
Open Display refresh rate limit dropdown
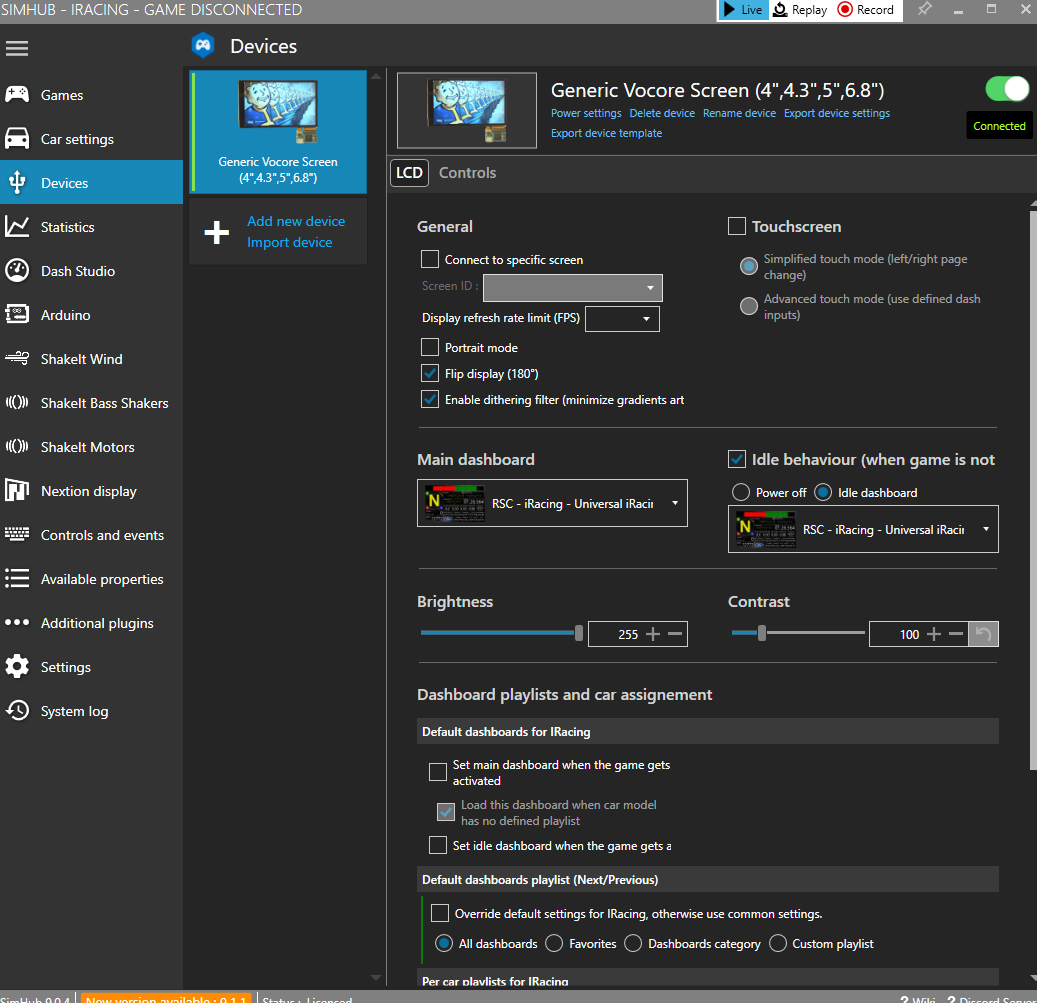(622, 319)
